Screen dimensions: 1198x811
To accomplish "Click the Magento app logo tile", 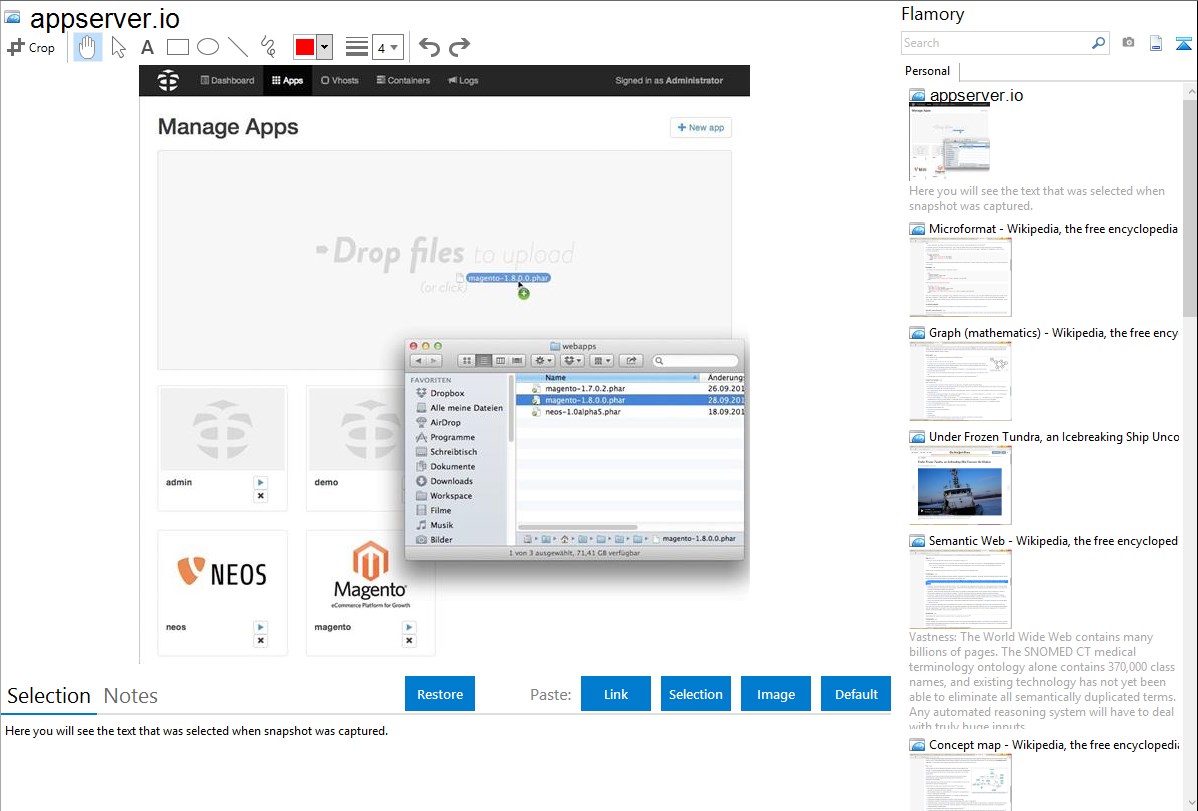I will point(371,573).
